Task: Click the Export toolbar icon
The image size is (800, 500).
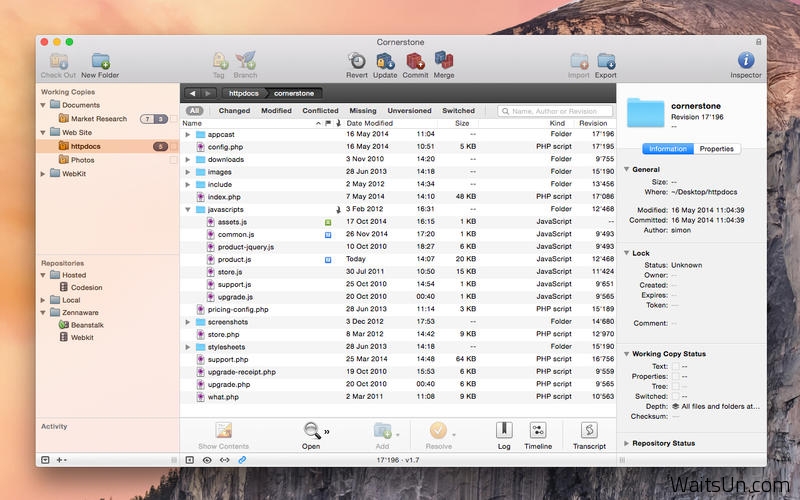Action: 606,61
